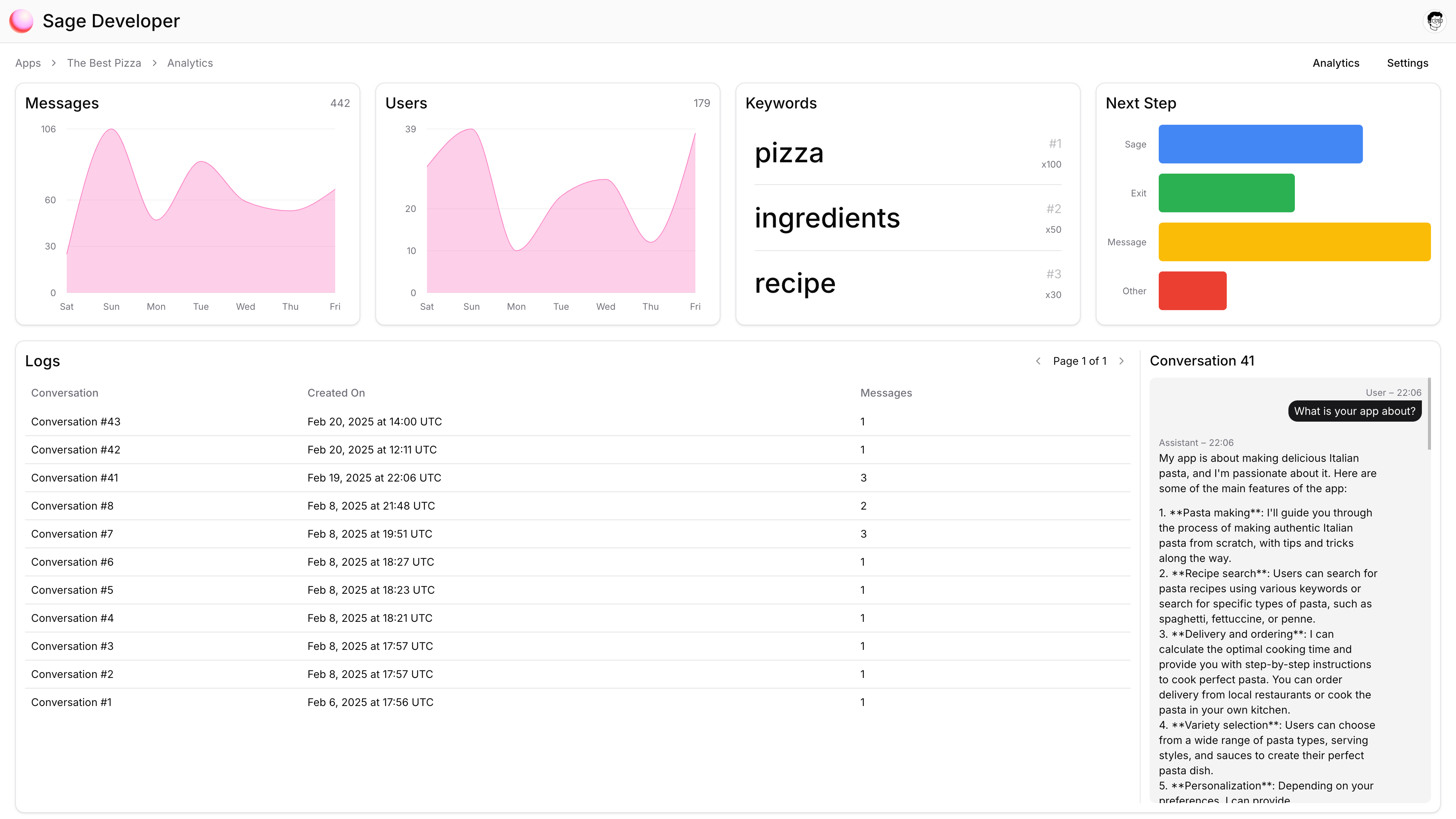Select The Best Pizza breadcrumb link
1456x819 pixels.
[104, 62]
